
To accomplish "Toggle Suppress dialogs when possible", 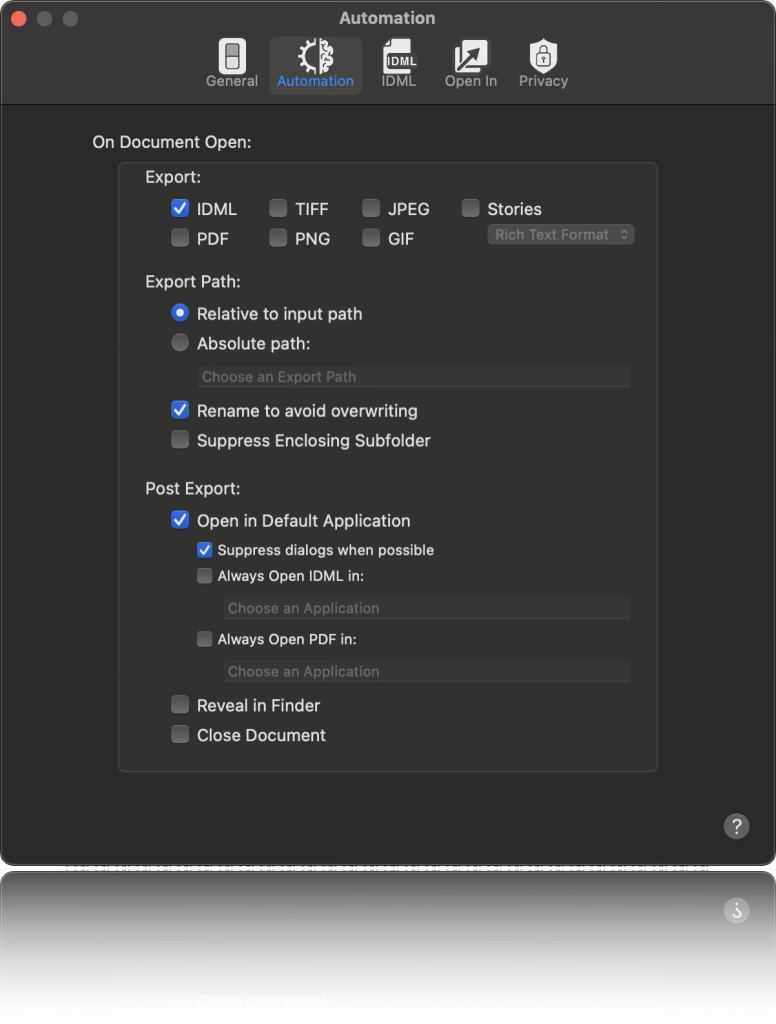I will pos(204,550).
